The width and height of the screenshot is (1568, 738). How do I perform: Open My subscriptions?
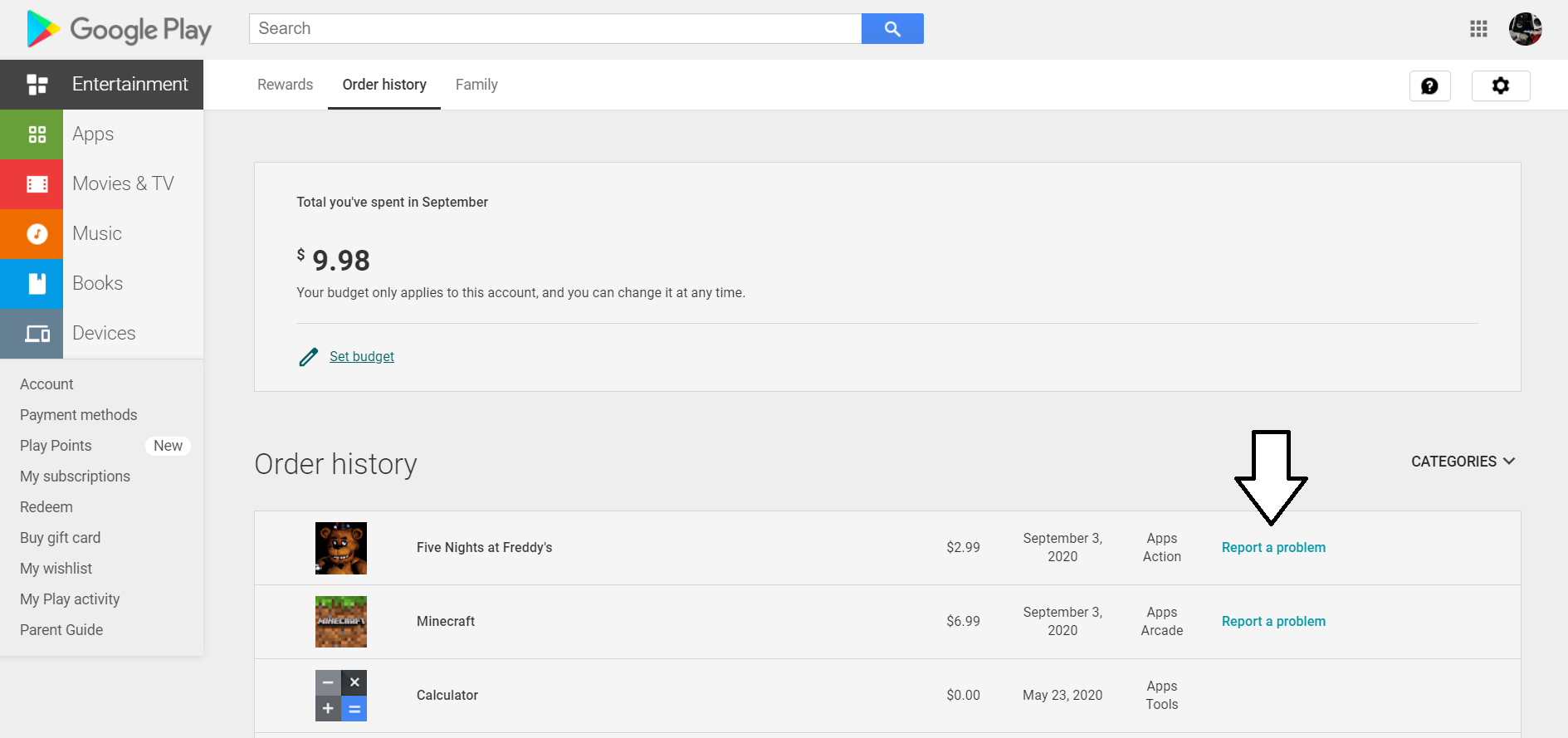[75, 477]
